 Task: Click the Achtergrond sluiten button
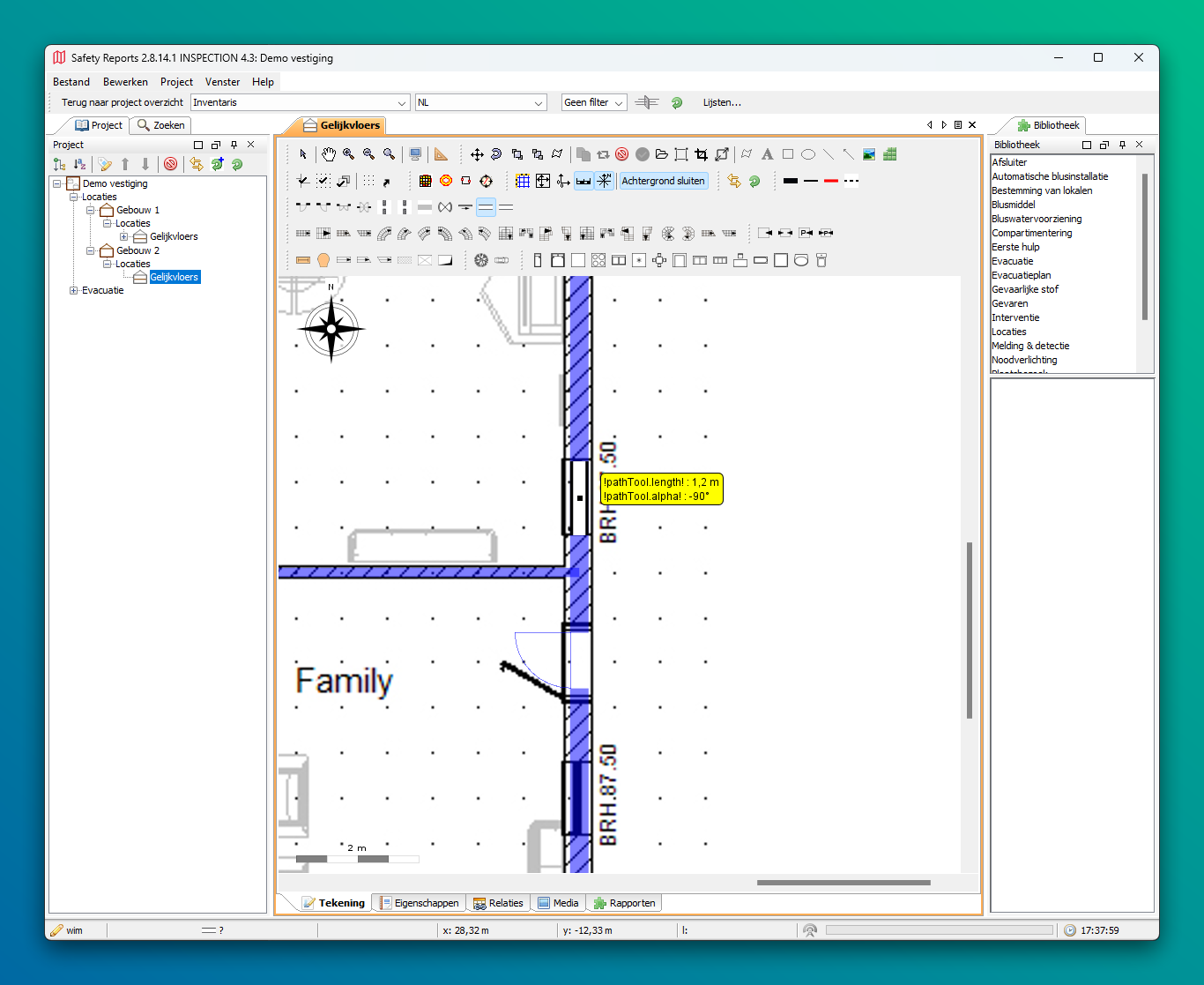tap(663, 181)
